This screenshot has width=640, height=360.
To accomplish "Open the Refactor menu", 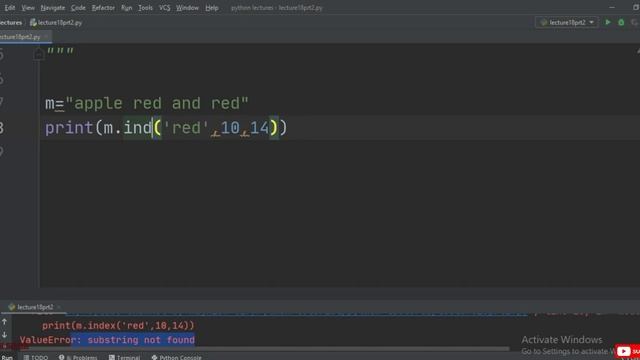I will [x=103, y=8].
